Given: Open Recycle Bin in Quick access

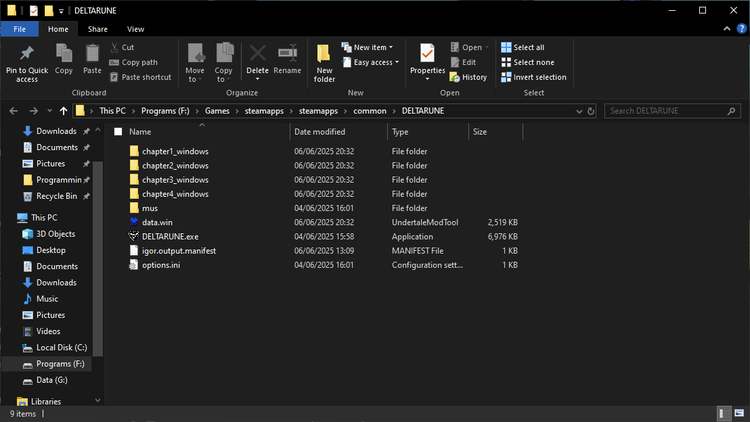Looking at the screenshot, I should (x=56, y=196).
